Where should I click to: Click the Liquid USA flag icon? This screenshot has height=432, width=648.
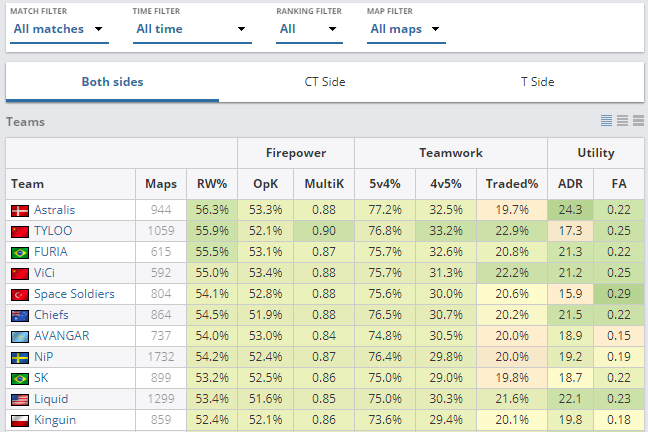[20, 400]
